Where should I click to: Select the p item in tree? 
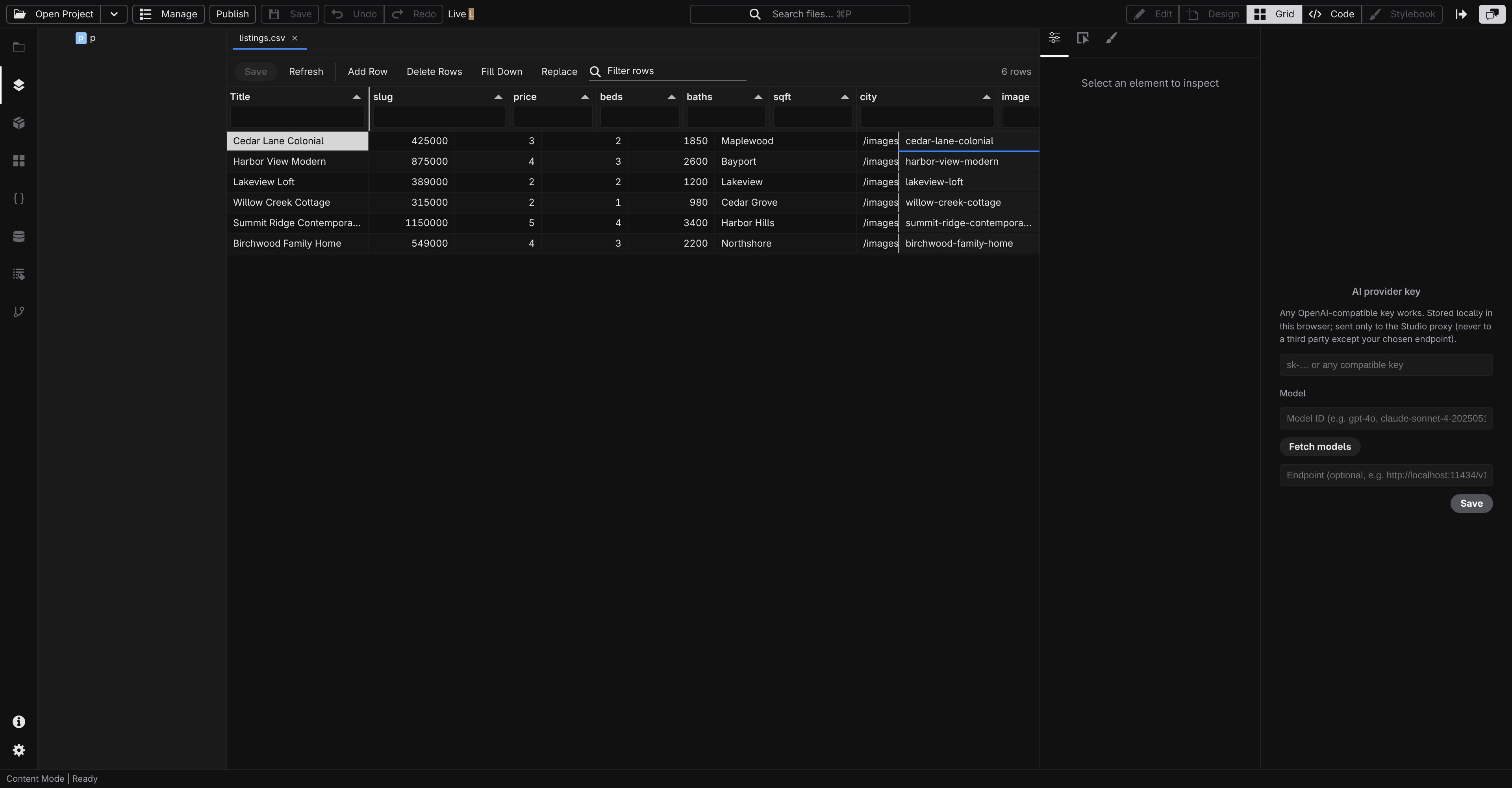tap(93, 38)
